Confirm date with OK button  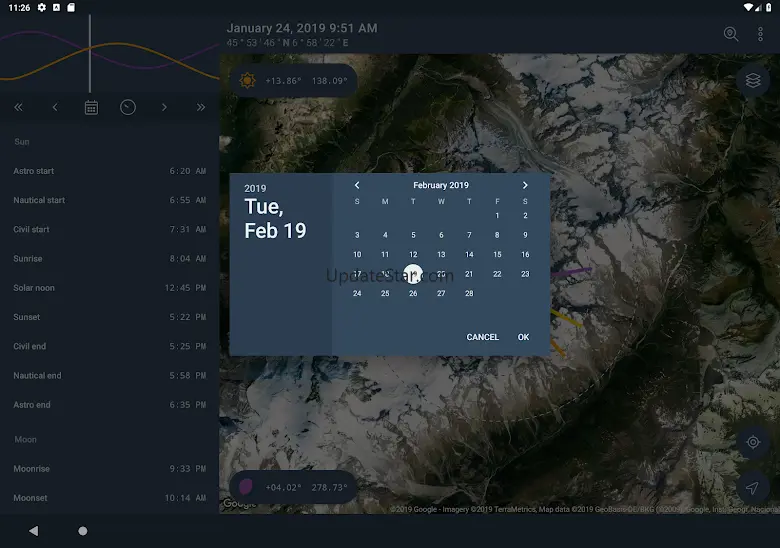pyautogui.click(x=523, y=337)
